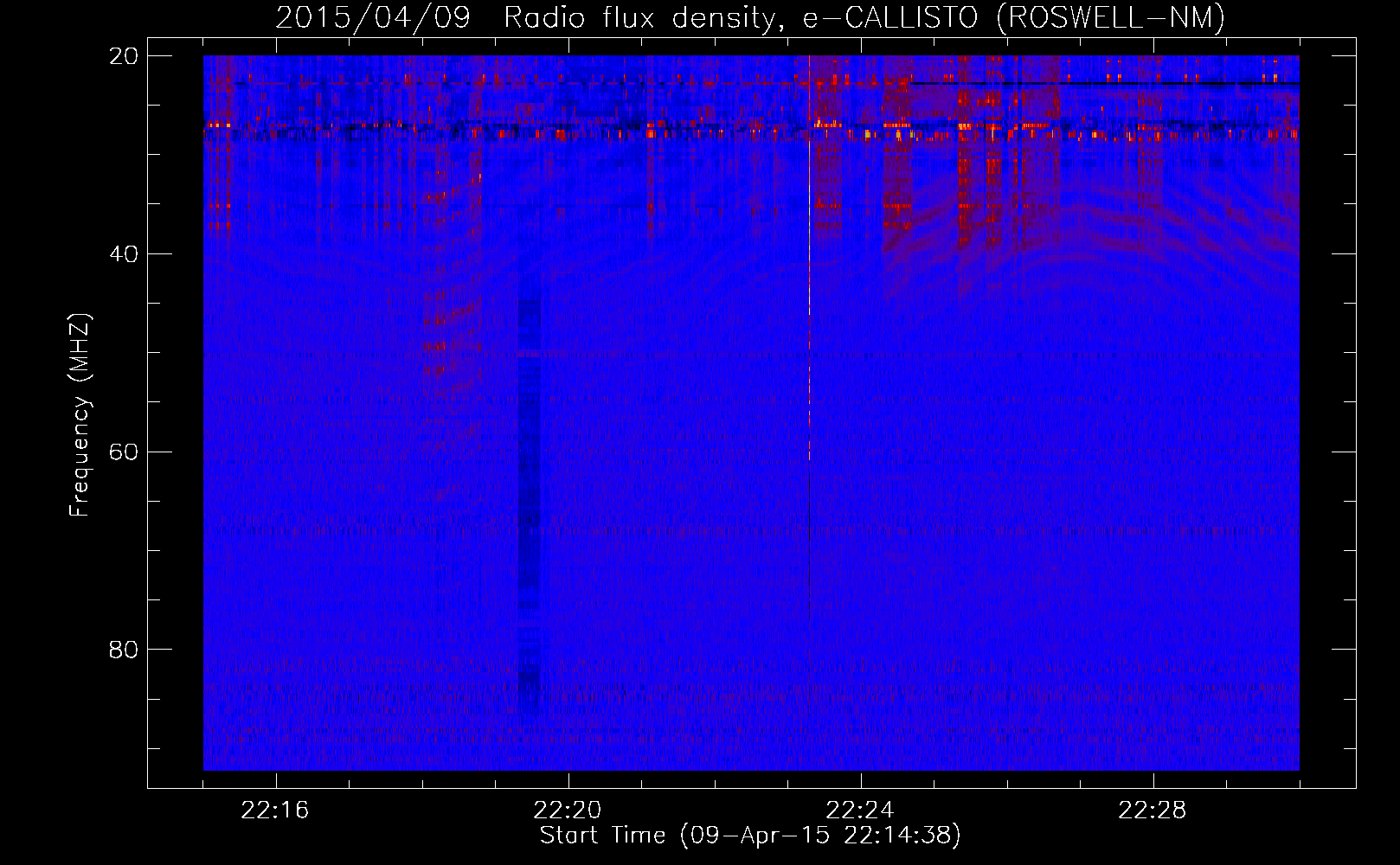
Task: Click the thin white vertical spike in the spectrogram
Action: coord(809,259)
